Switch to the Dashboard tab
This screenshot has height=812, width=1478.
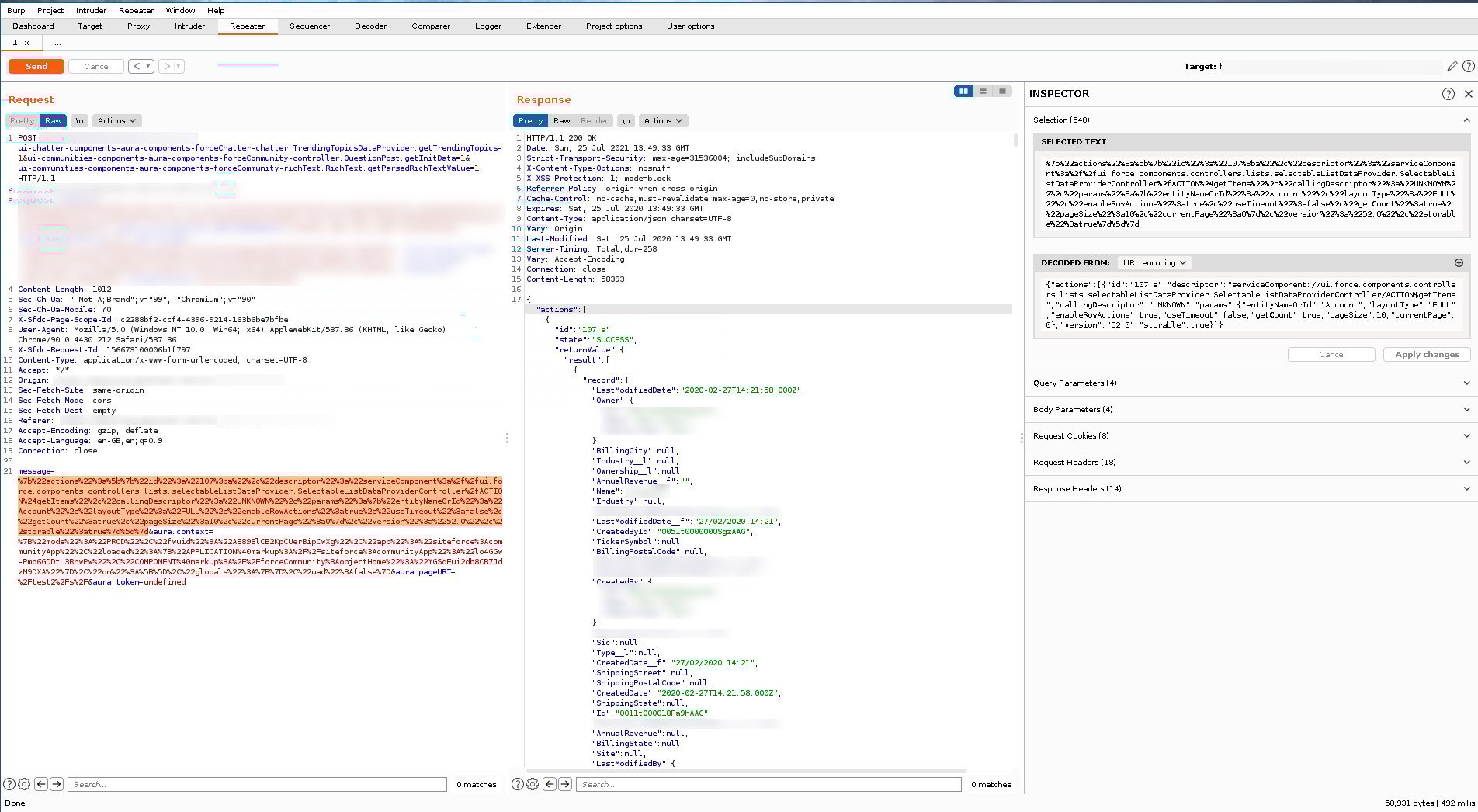33,26
